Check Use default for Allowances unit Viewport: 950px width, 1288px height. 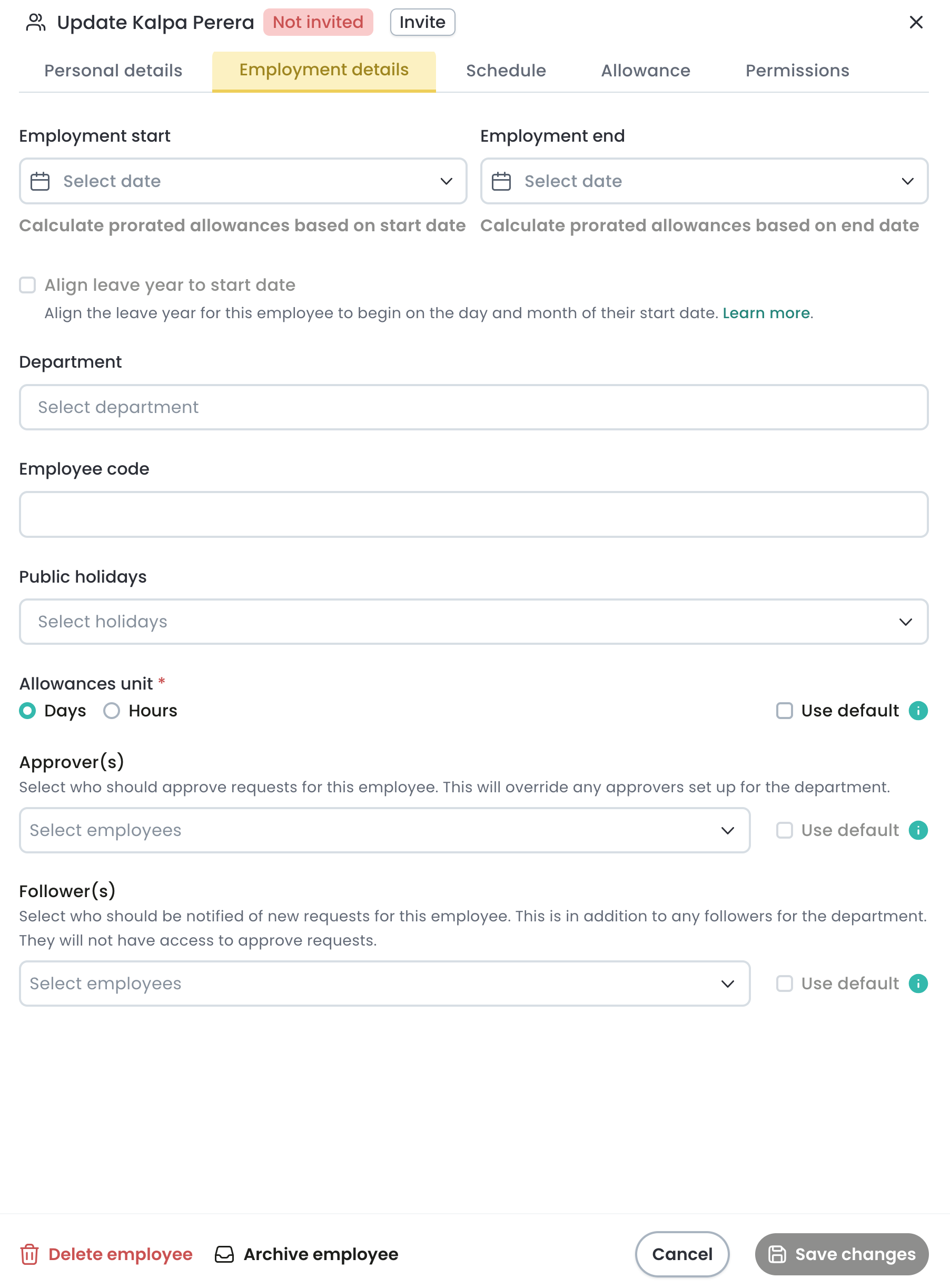[785, 711]
